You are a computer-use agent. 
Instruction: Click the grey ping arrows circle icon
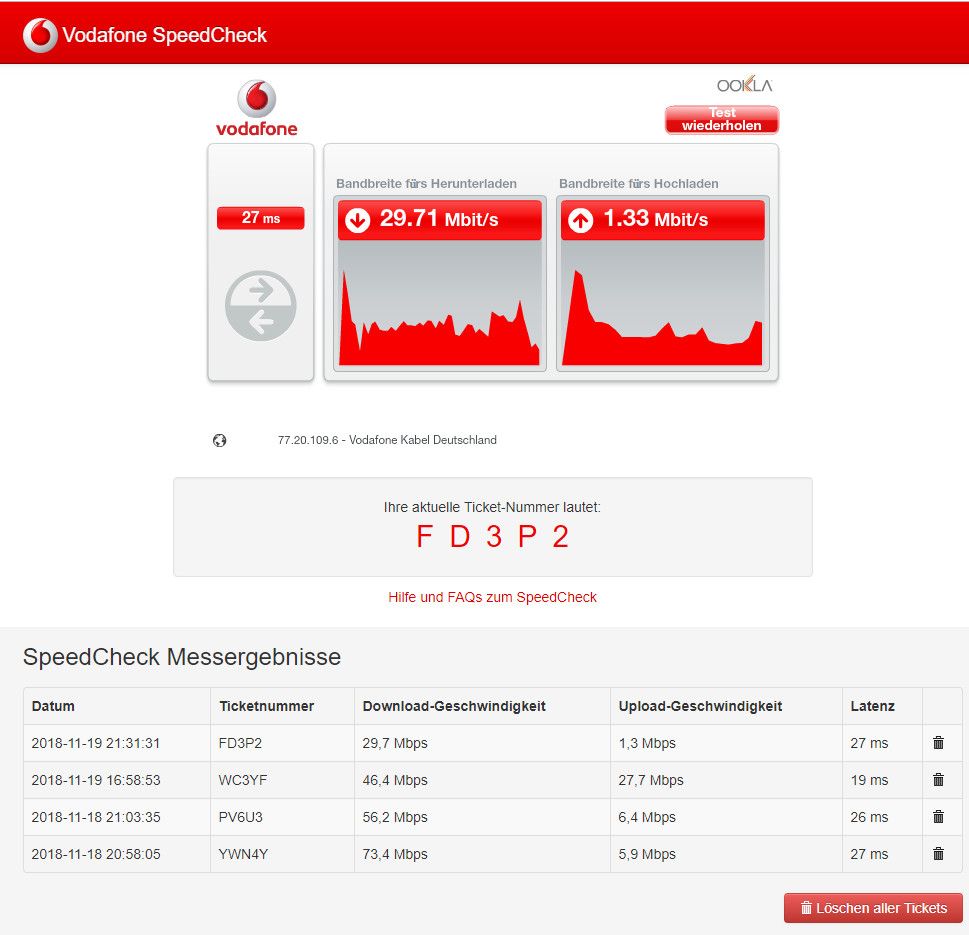[261, 306]
